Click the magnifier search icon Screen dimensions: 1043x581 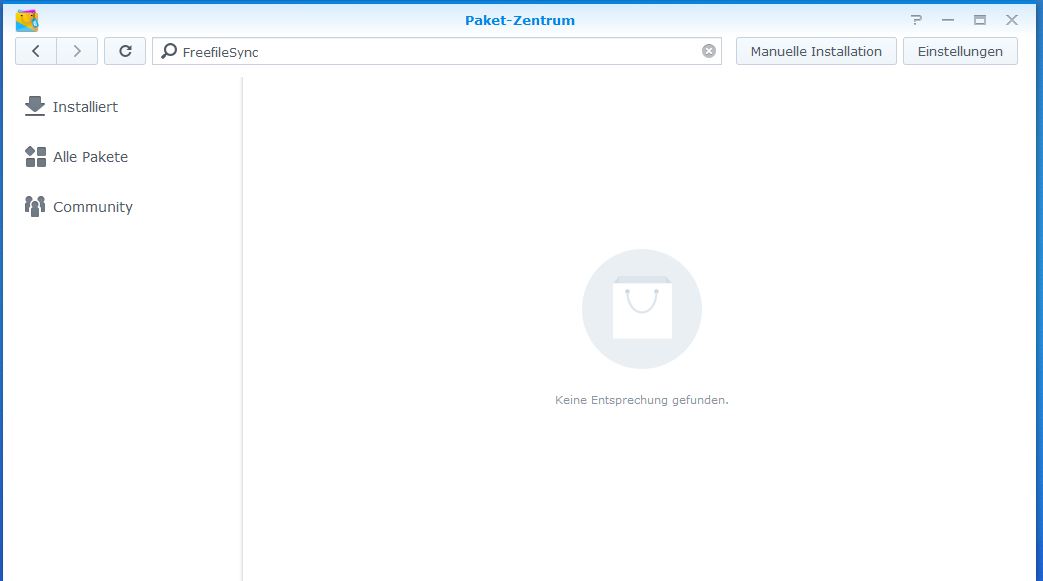(169, 51)
